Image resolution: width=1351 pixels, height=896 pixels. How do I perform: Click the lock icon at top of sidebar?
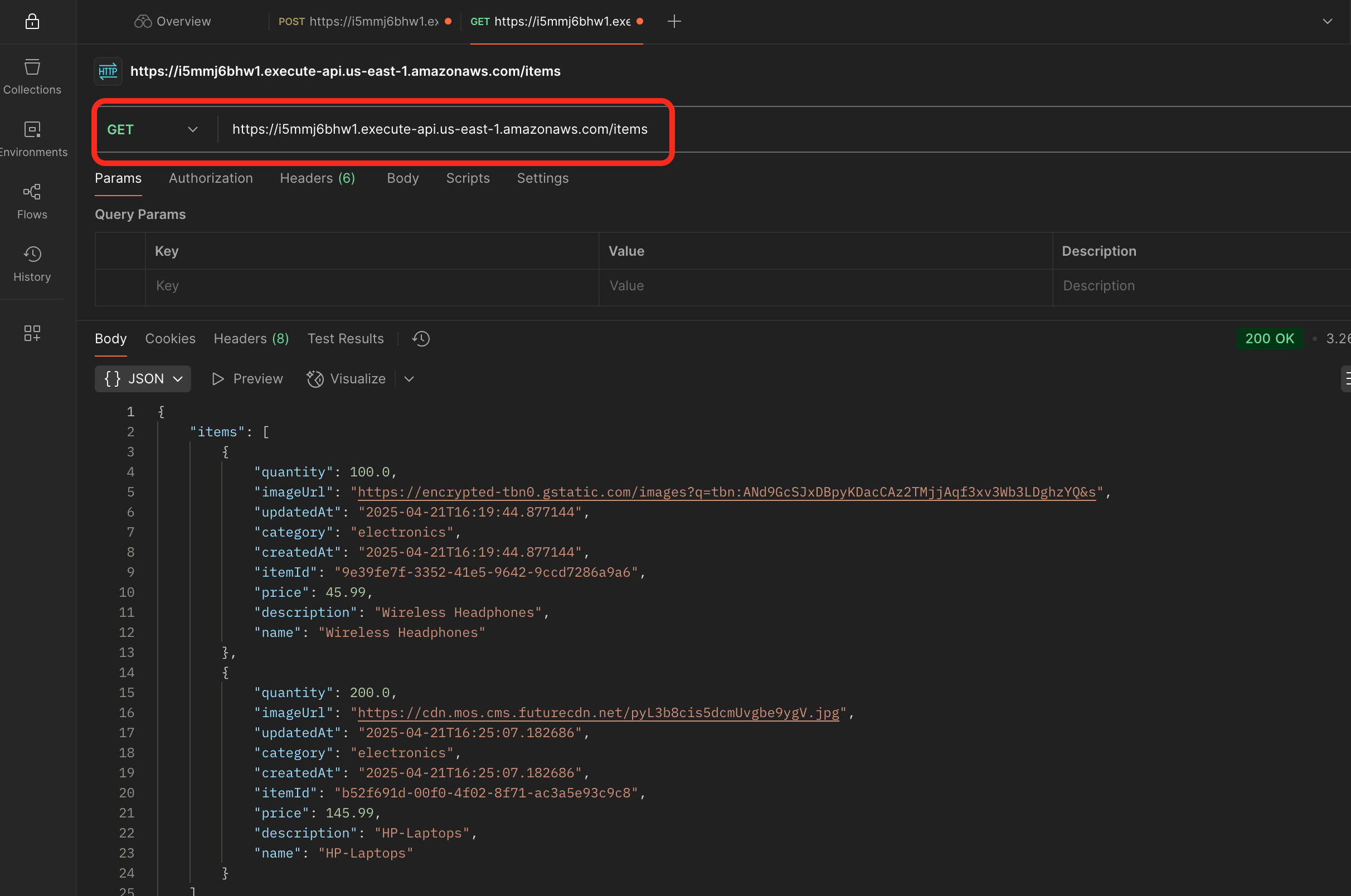pyautogui.click(x=32, y=21)
